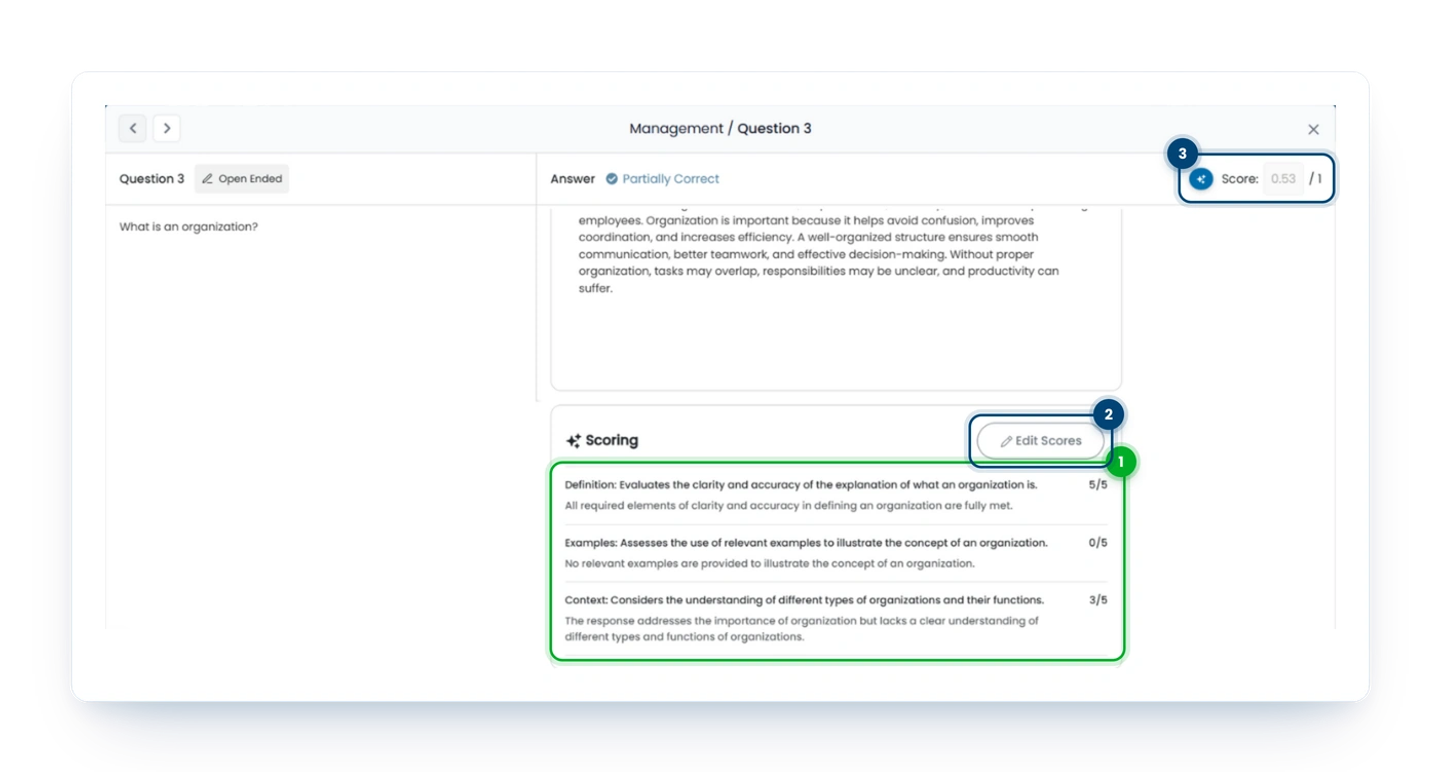
Task: Click the 'The response addresses the importance' feedback
Action: pyautogui.click(x=802, y=629)
